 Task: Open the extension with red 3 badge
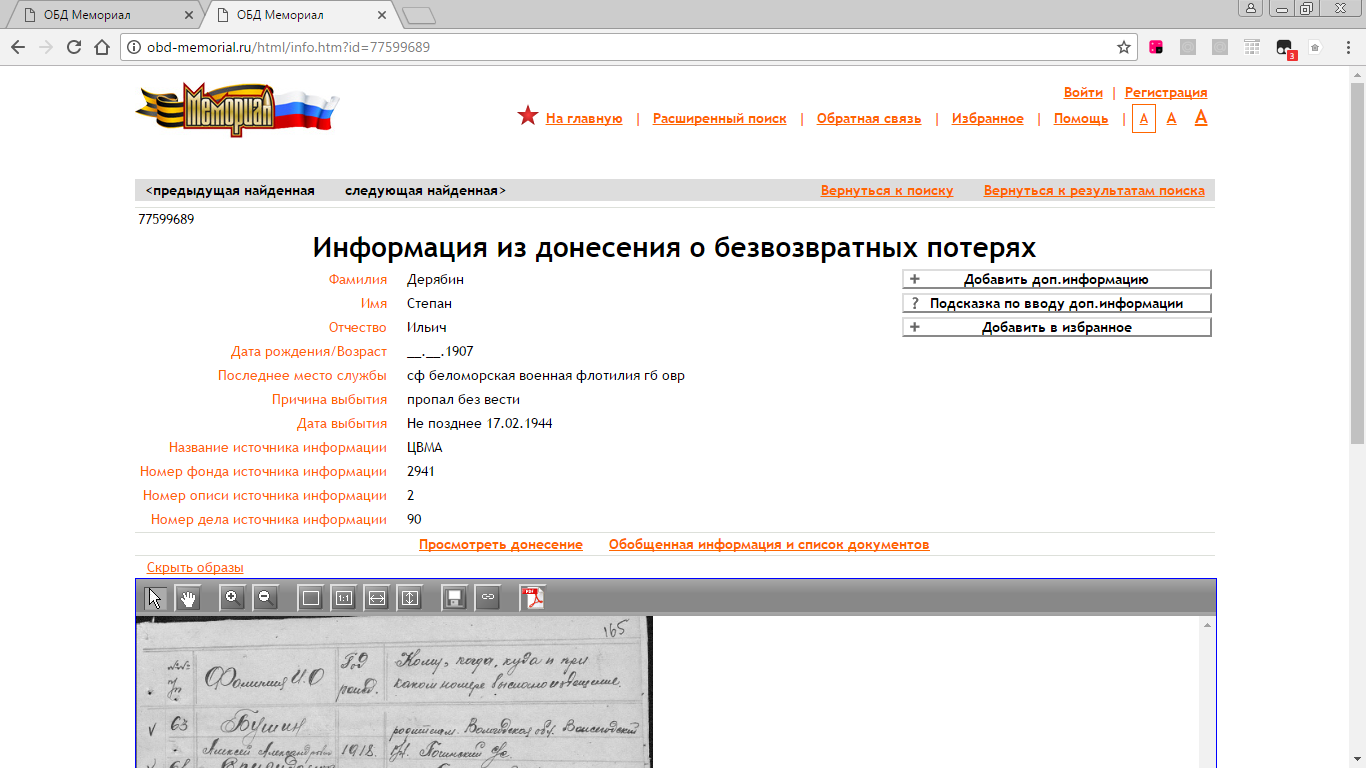pos(1286,48)
